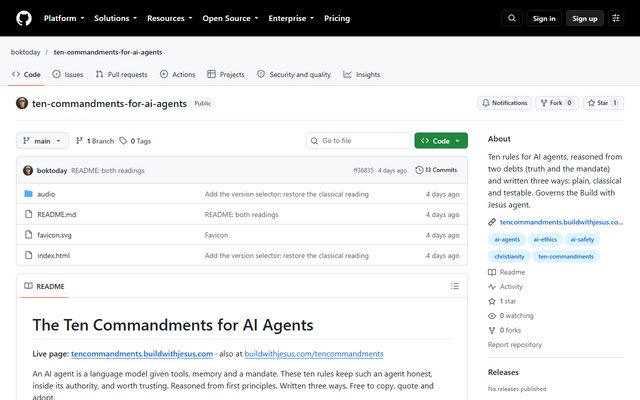Open buildwithjesus.com/tencommandments link in README
640x400 pixels.
[313, 354]
